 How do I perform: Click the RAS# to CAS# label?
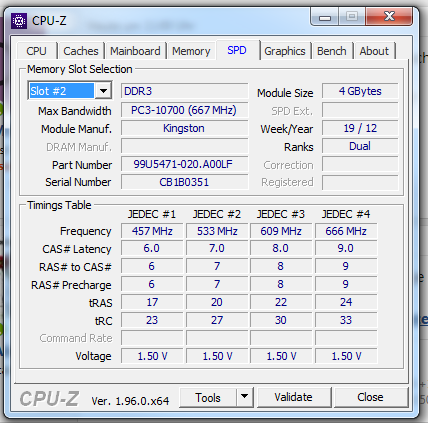tap(75, 267)
